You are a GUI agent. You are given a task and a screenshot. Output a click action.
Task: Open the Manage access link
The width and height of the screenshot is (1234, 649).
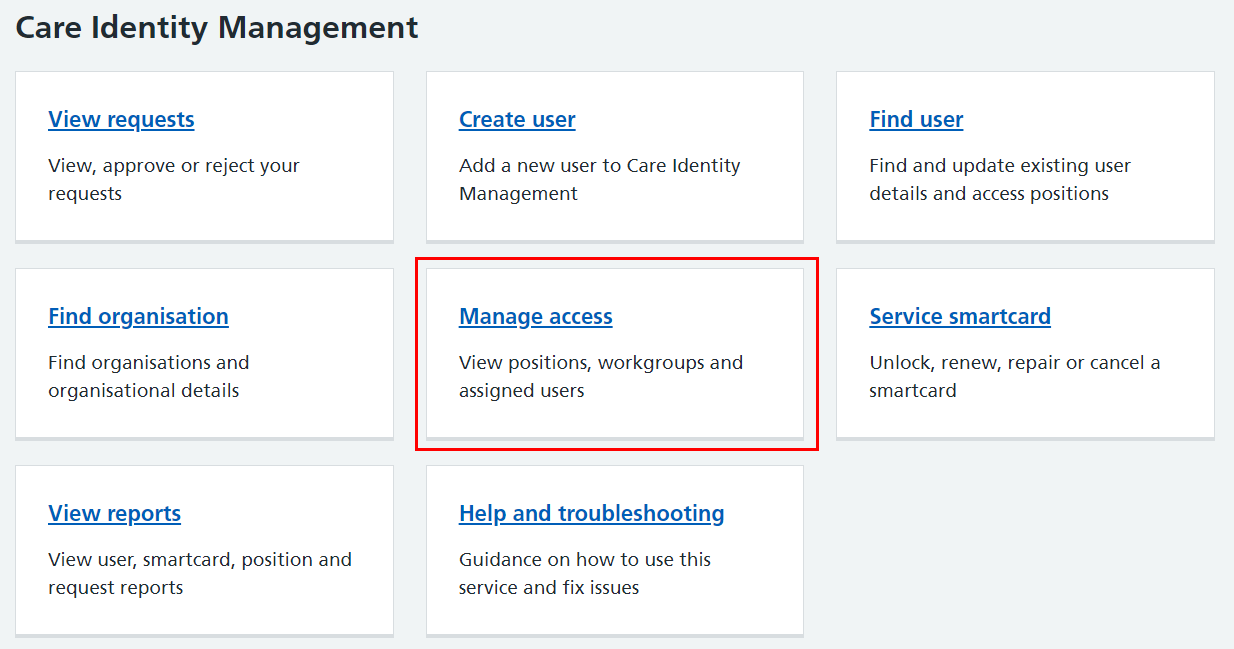click(x=535, y=317)
